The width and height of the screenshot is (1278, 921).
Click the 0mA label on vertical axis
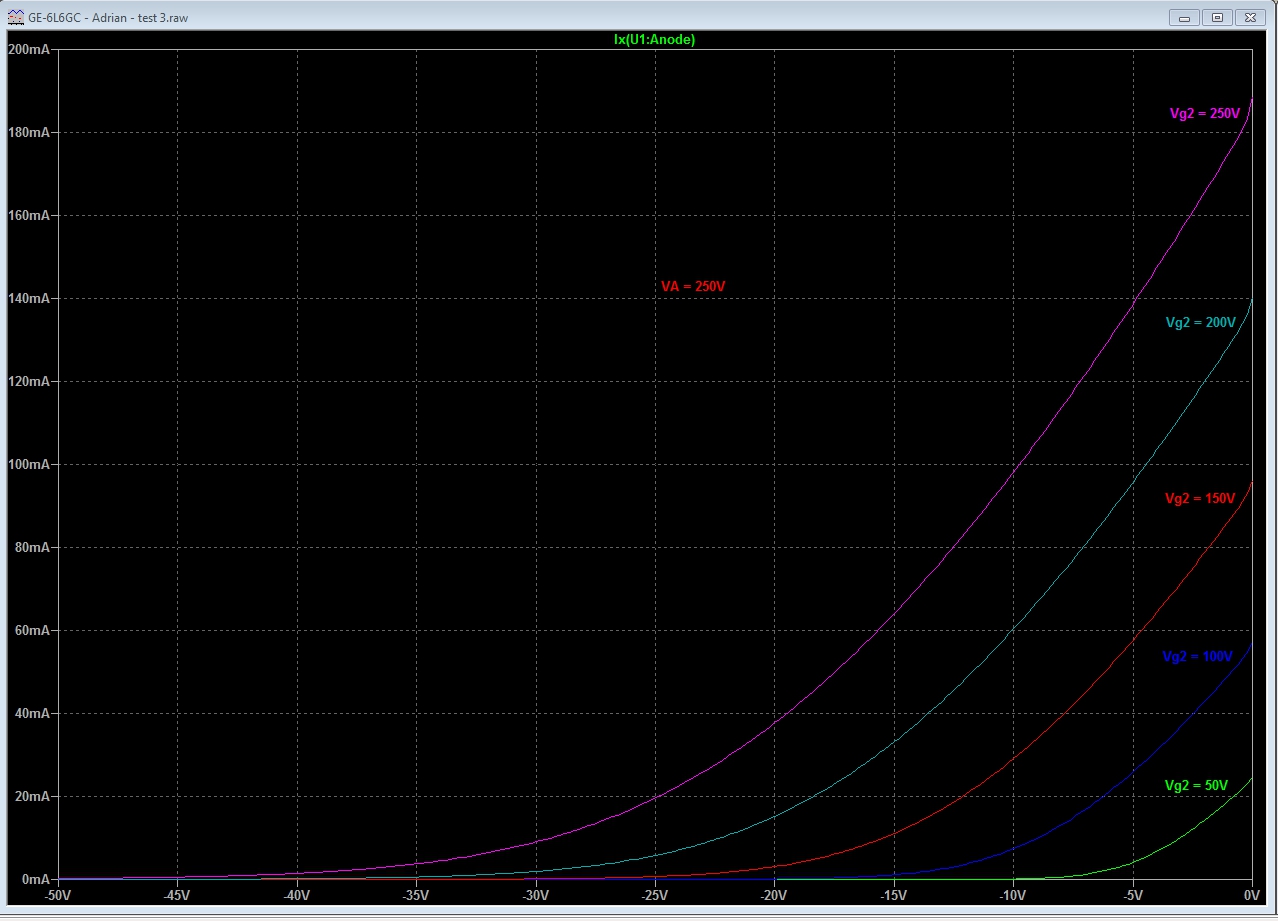36,880
